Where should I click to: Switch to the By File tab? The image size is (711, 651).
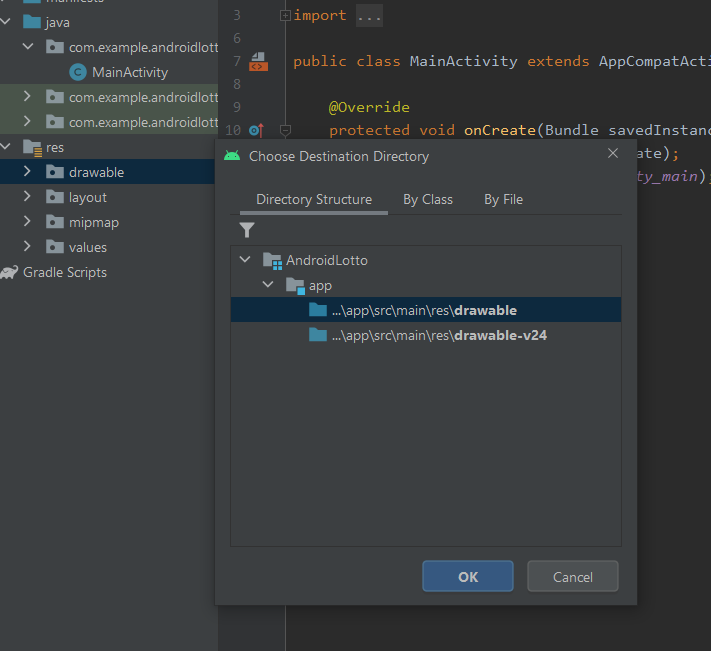point(503,199)
